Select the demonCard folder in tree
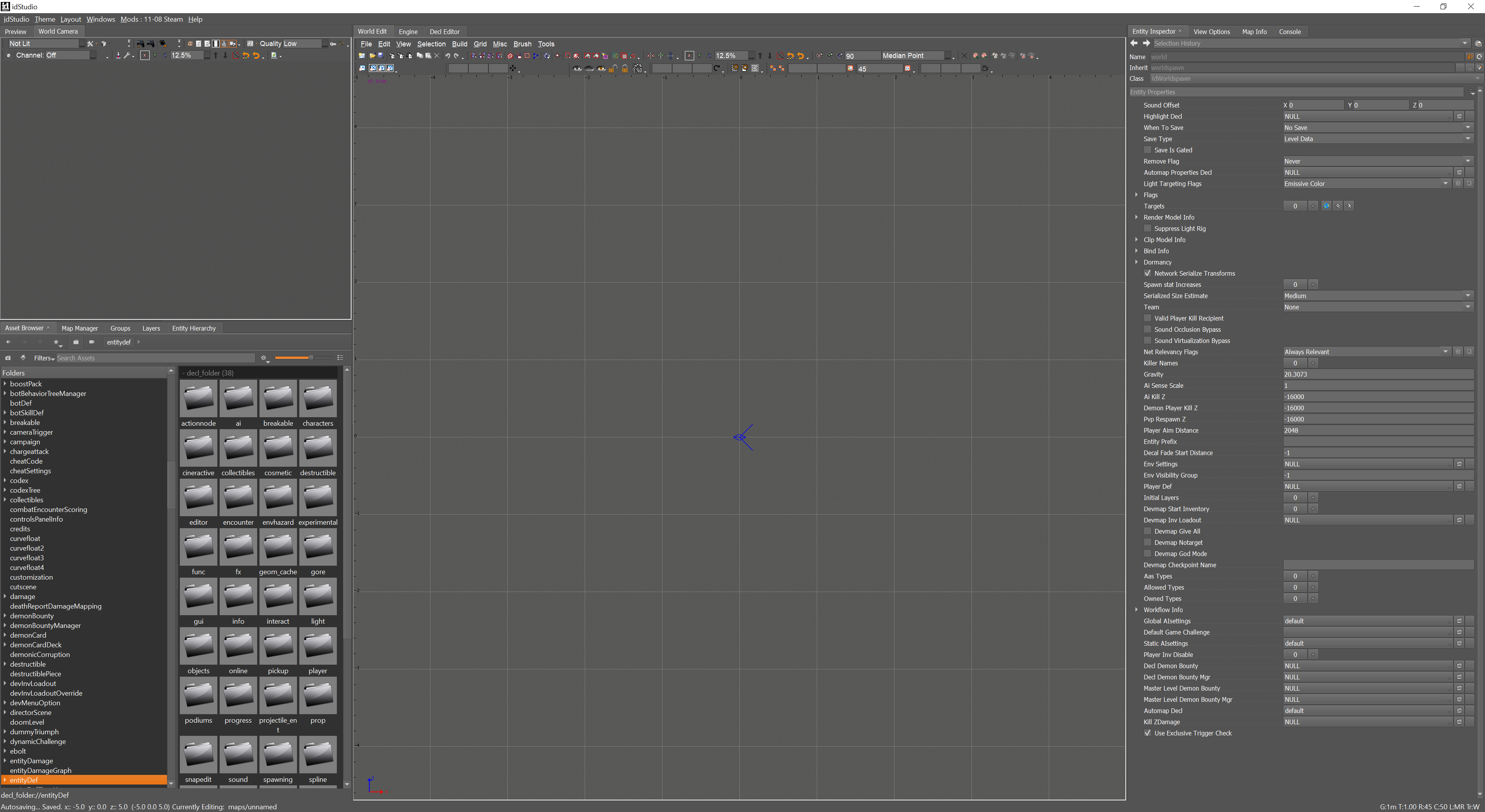Image resolution: width=1485 pixels, height=812 pixels. tap(28, 635)
